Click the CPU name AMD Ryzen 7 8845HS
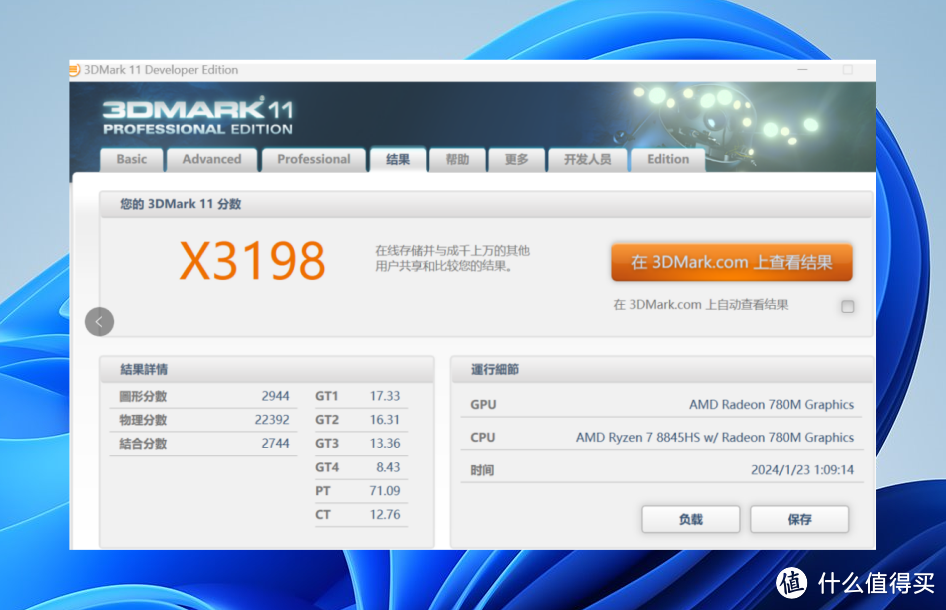Viewport: 946px width, 610px height. pyautogui.click(x=715, y=437)
